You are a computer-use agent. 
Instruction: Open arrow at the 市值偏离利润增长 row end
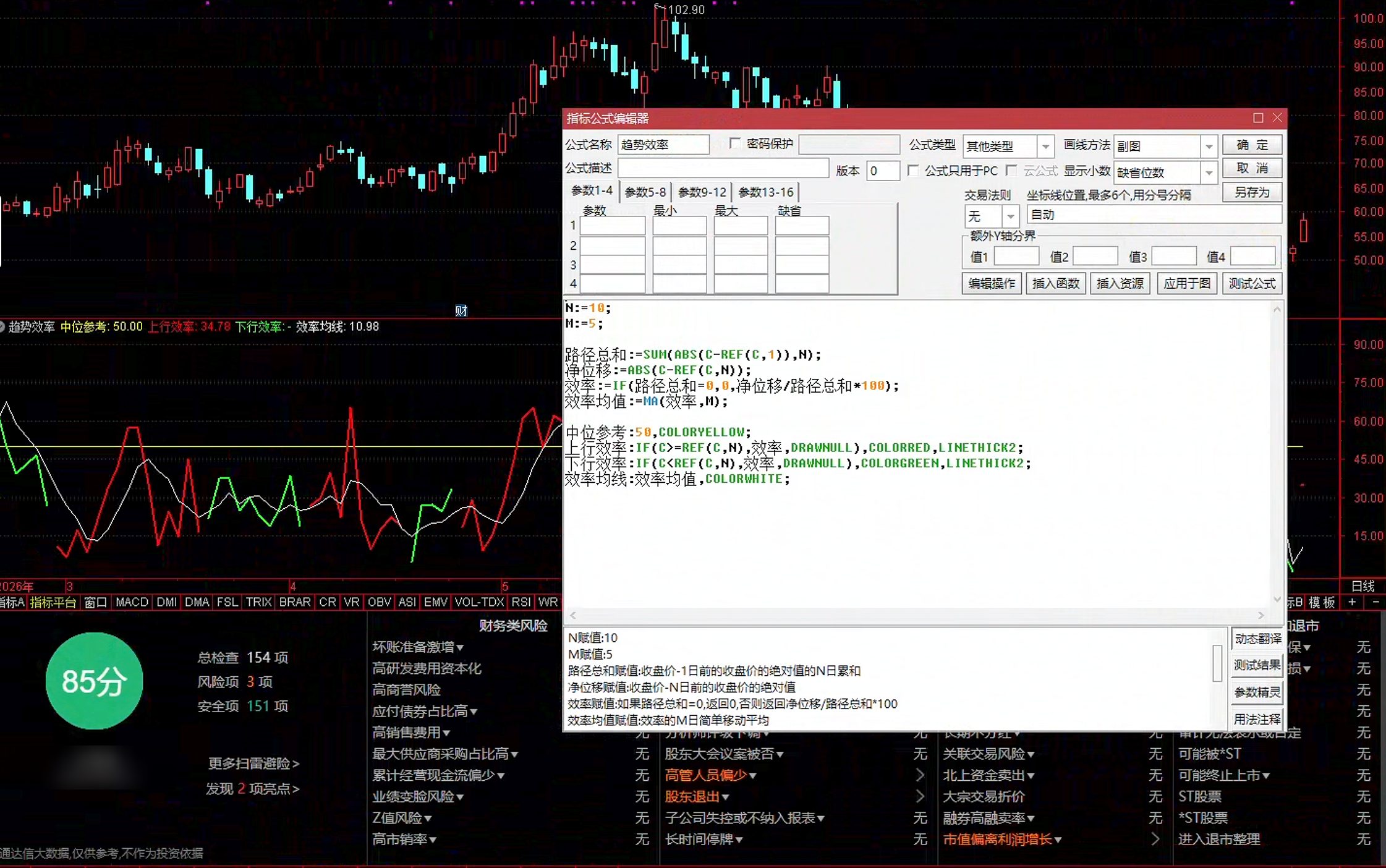coord(1155,839)
